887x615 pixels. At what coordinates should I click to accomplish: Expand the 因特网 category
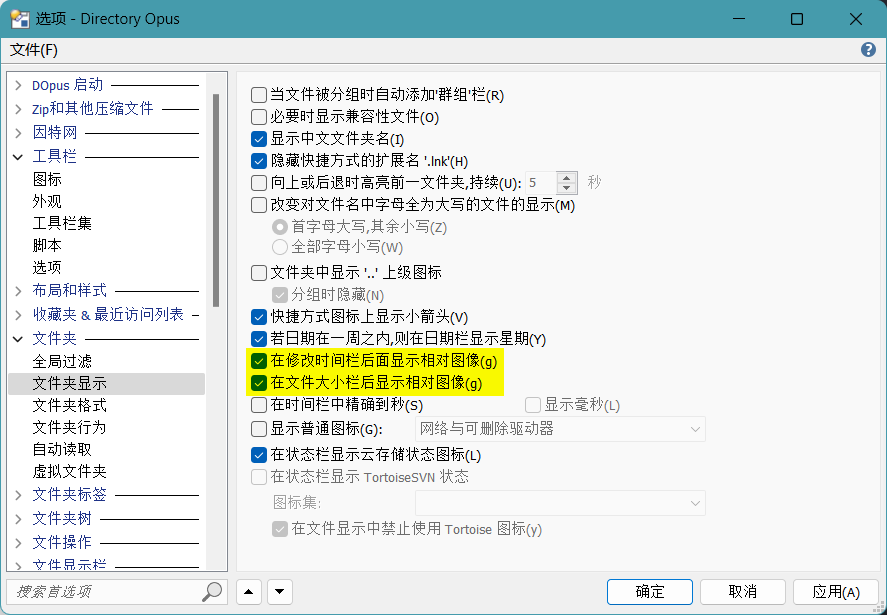point(18,133)
